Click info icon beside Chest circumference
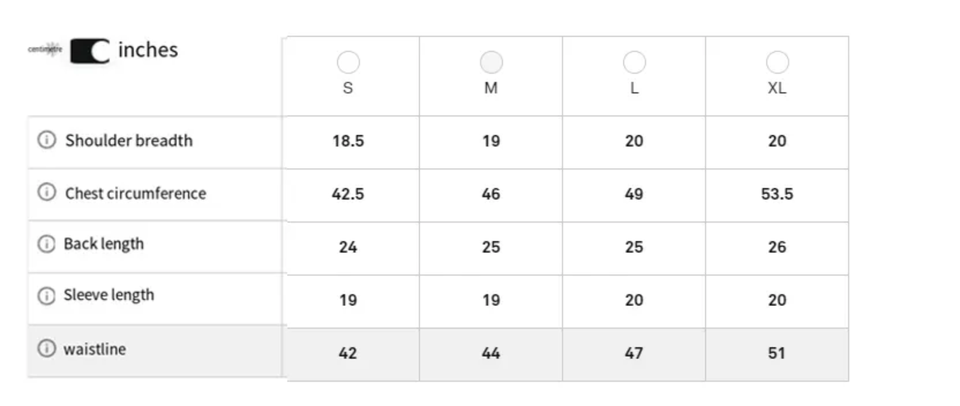Viewport: 960px width, 406px height. [x=46, y=193]
